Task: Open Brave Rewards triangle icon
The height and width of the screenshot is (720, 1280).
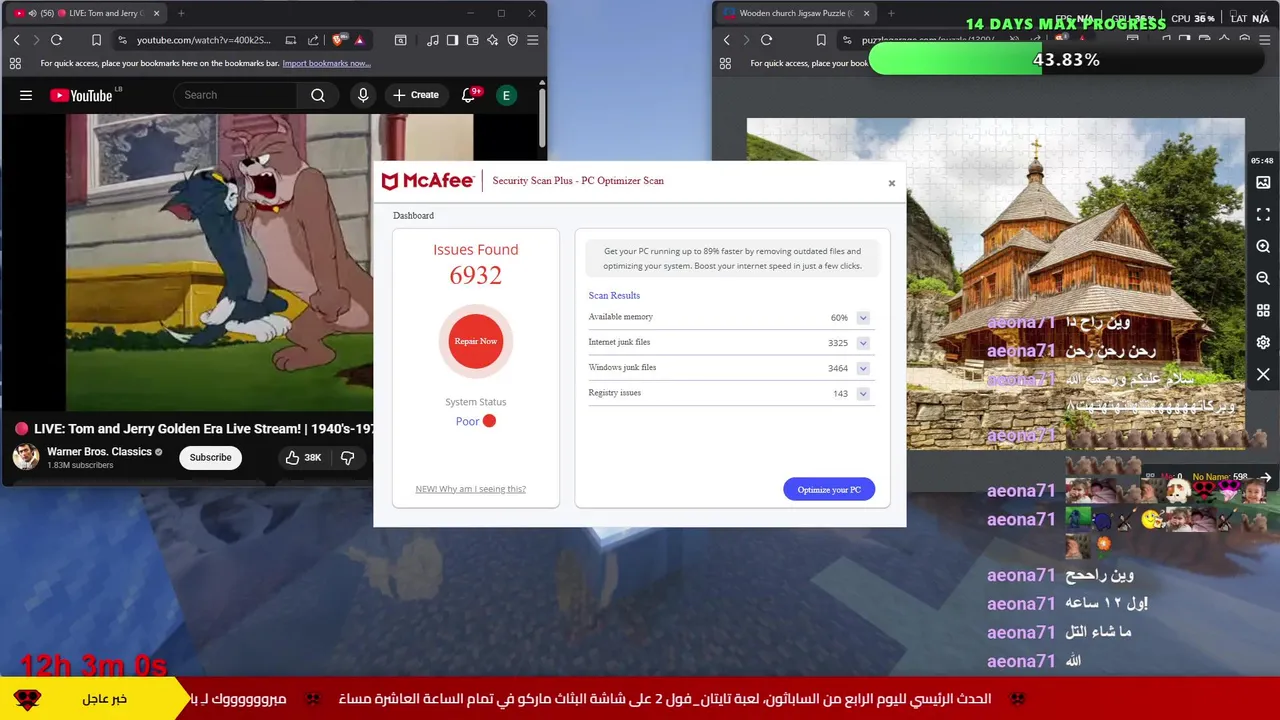Action: tap(359, 40)
